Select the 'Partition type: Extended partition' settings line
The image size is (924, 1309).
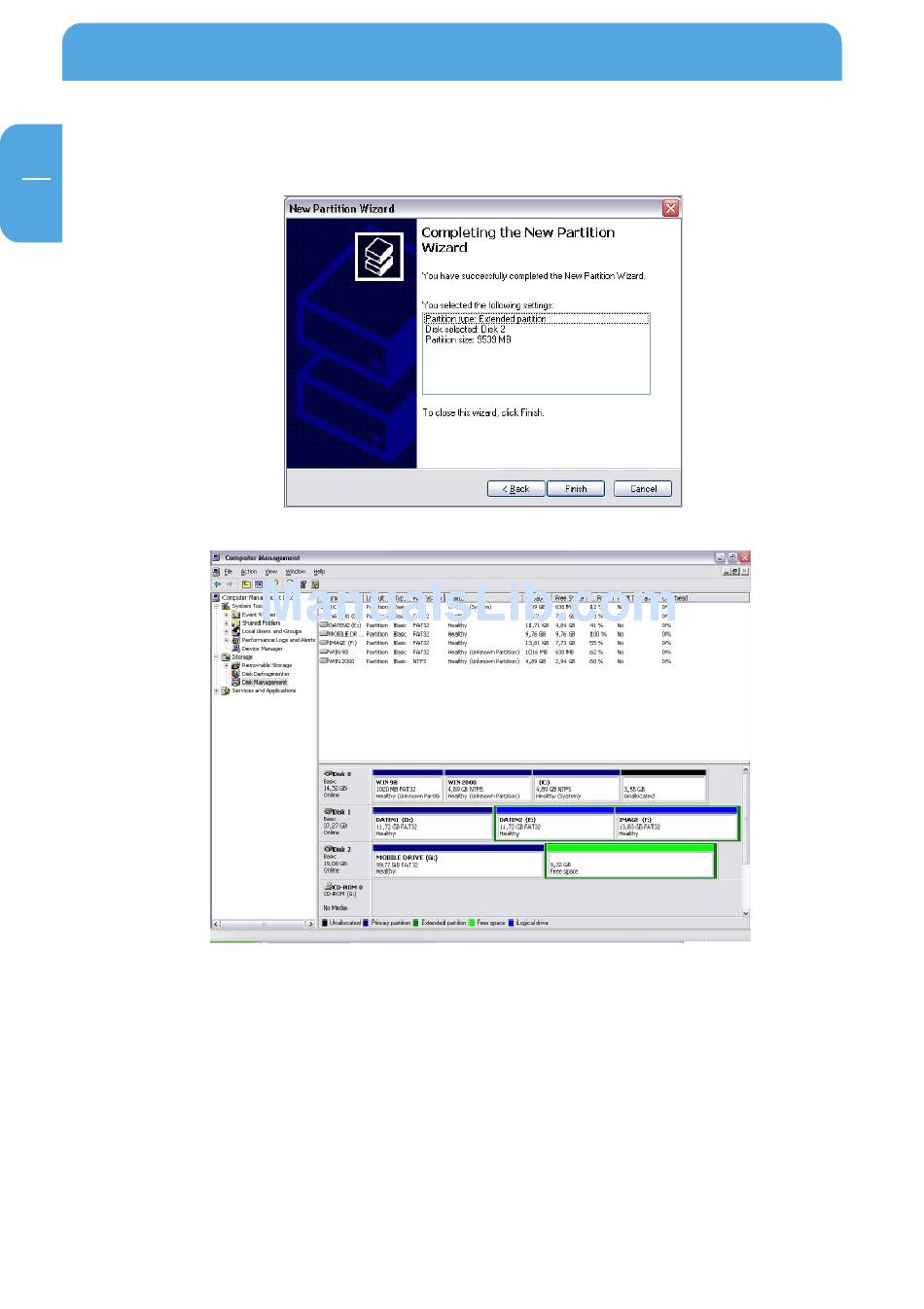(x=536, y=319)
